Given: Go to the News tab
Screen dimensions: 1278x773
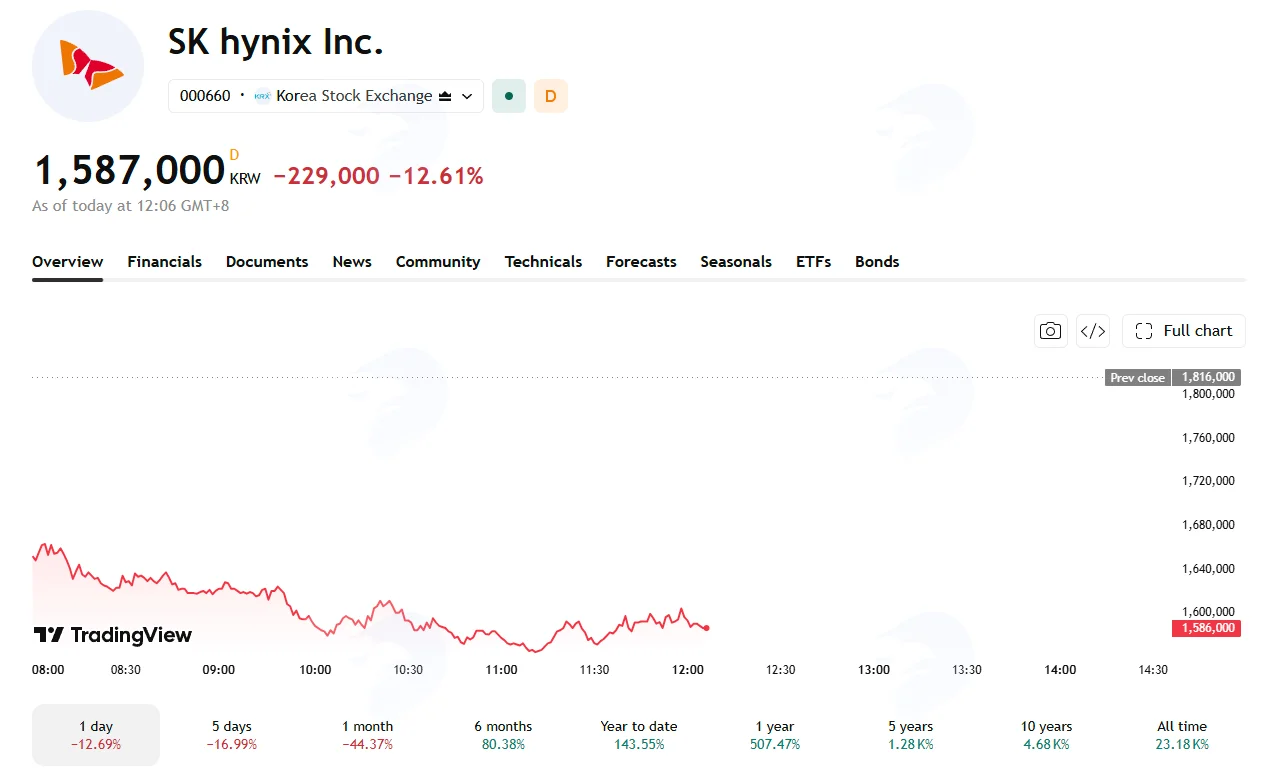Looking at the screenshot, I should pos(352,261).
